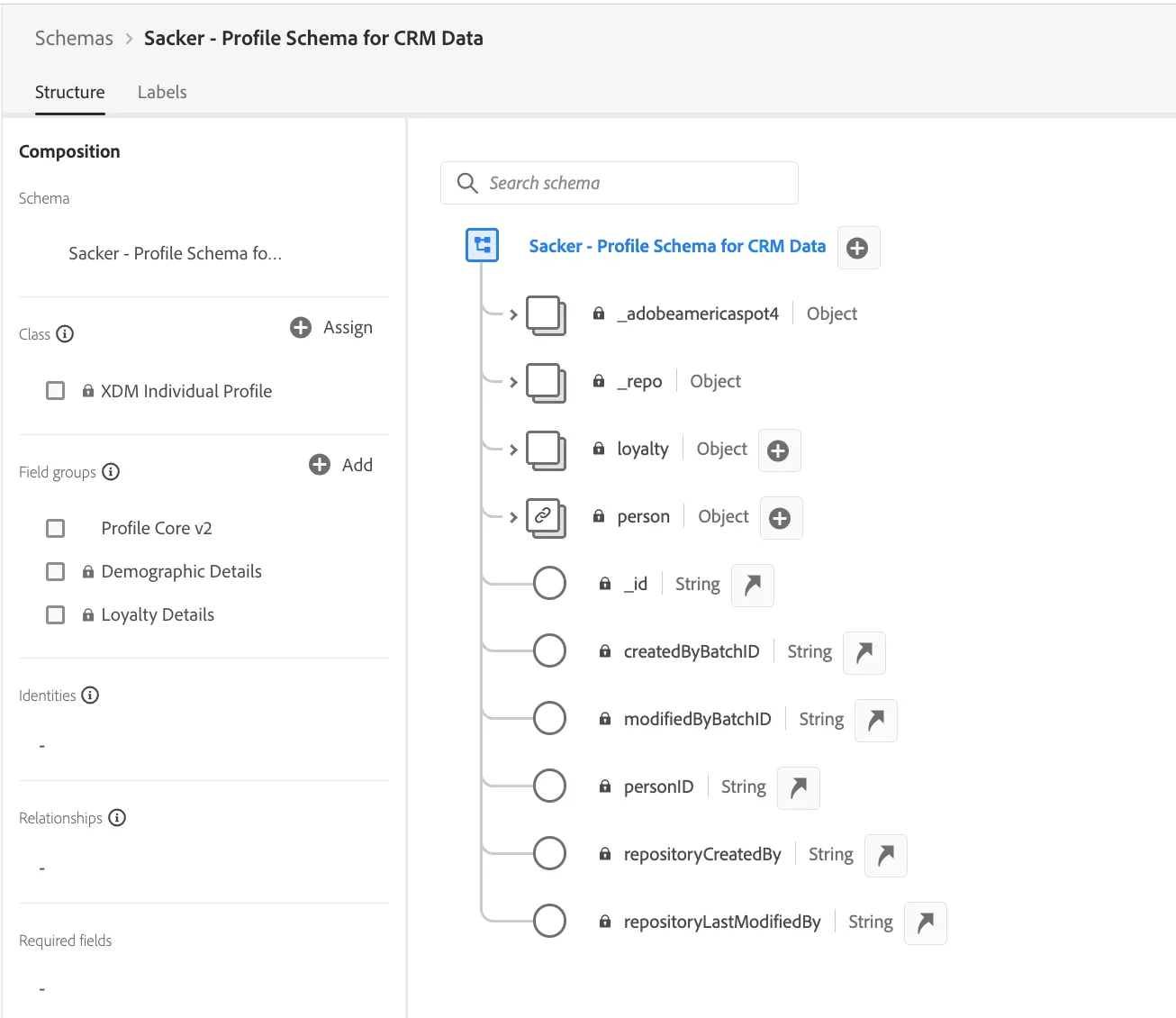1176x1018 pixels.
Task: Click the linked object icon for person
Action: coord(546,518)
